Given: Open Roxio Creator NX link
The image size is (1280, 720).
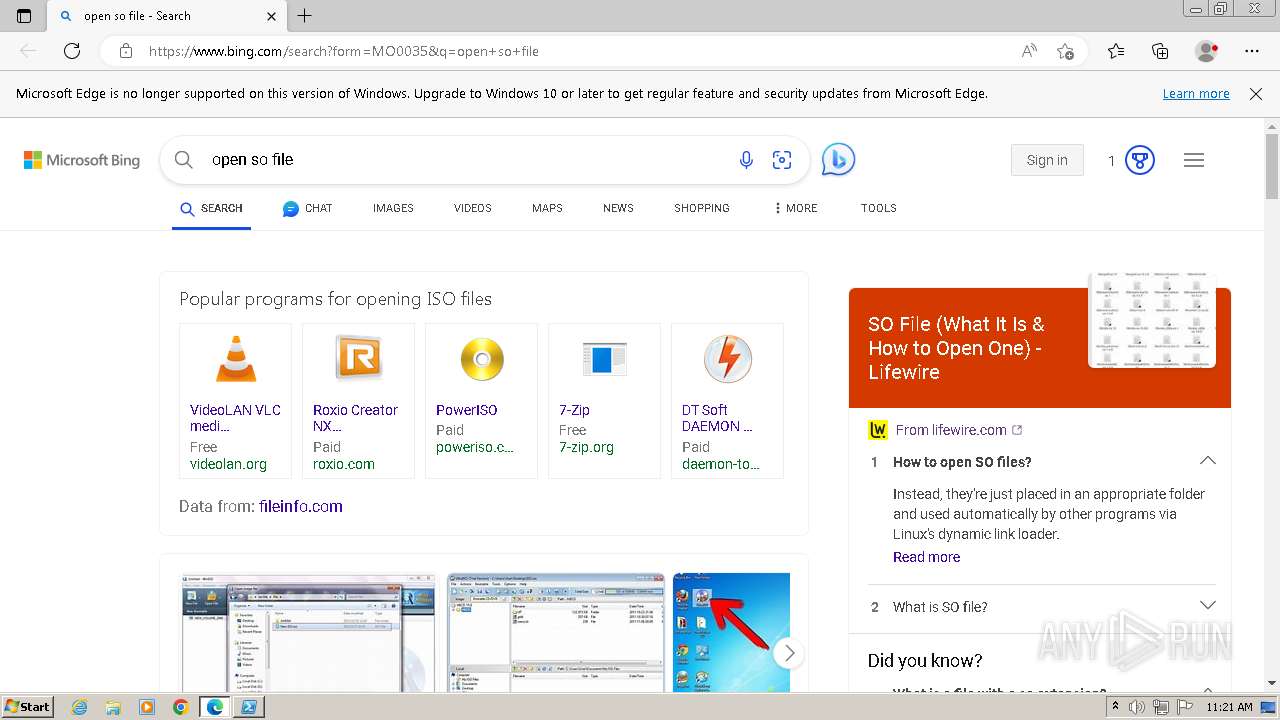Looking at the screenshot, I should coord(355,418).
